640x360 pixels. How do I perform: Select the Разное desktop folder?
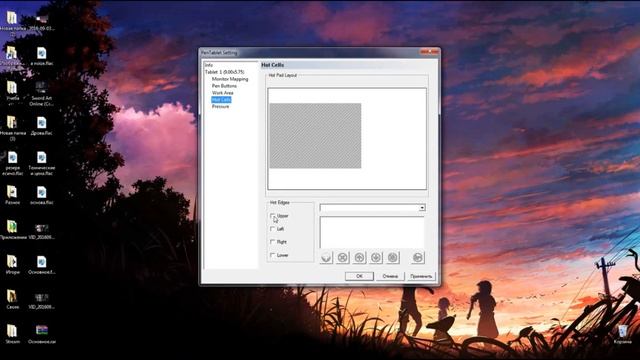point(12,195)
